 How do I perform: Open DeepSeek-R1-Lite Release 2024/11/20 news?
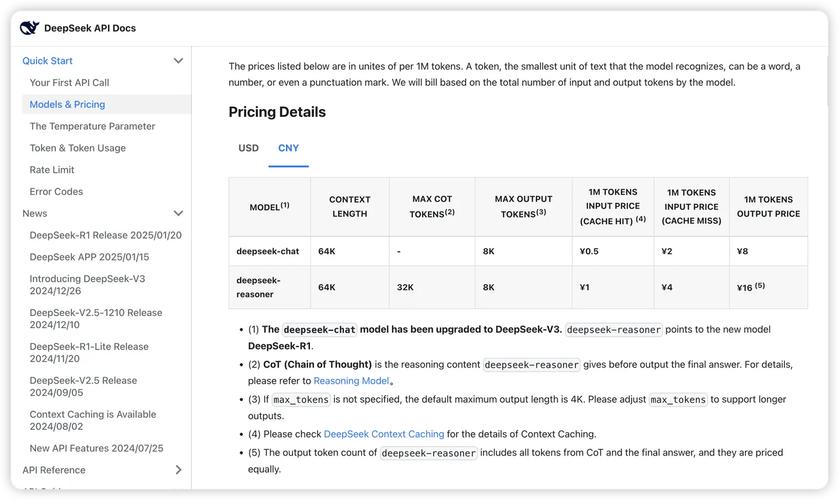pos(89,353)
